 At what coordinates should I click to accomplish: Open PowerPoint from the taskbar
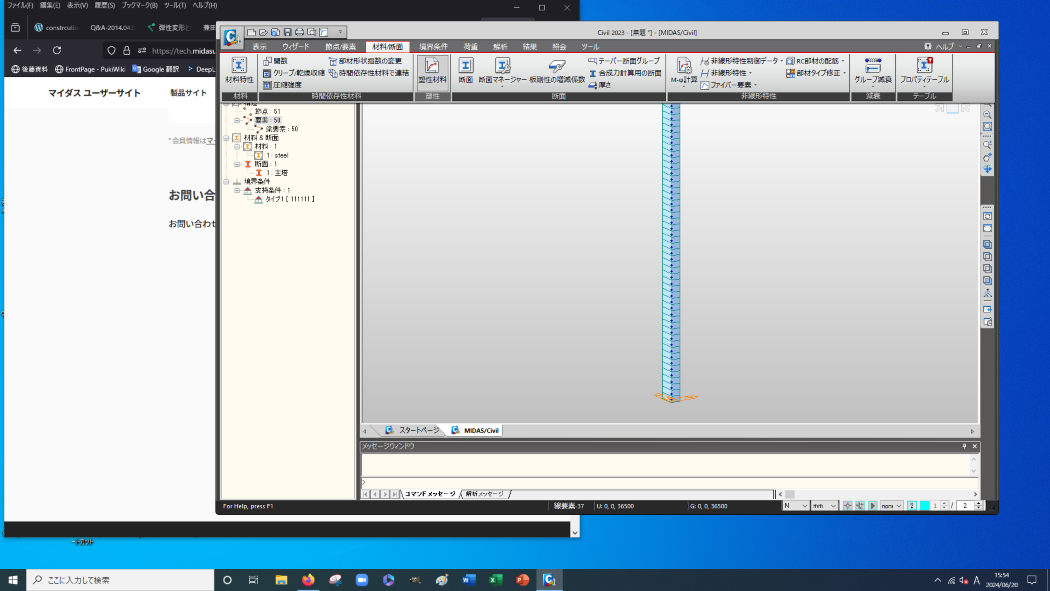point(522,580)
